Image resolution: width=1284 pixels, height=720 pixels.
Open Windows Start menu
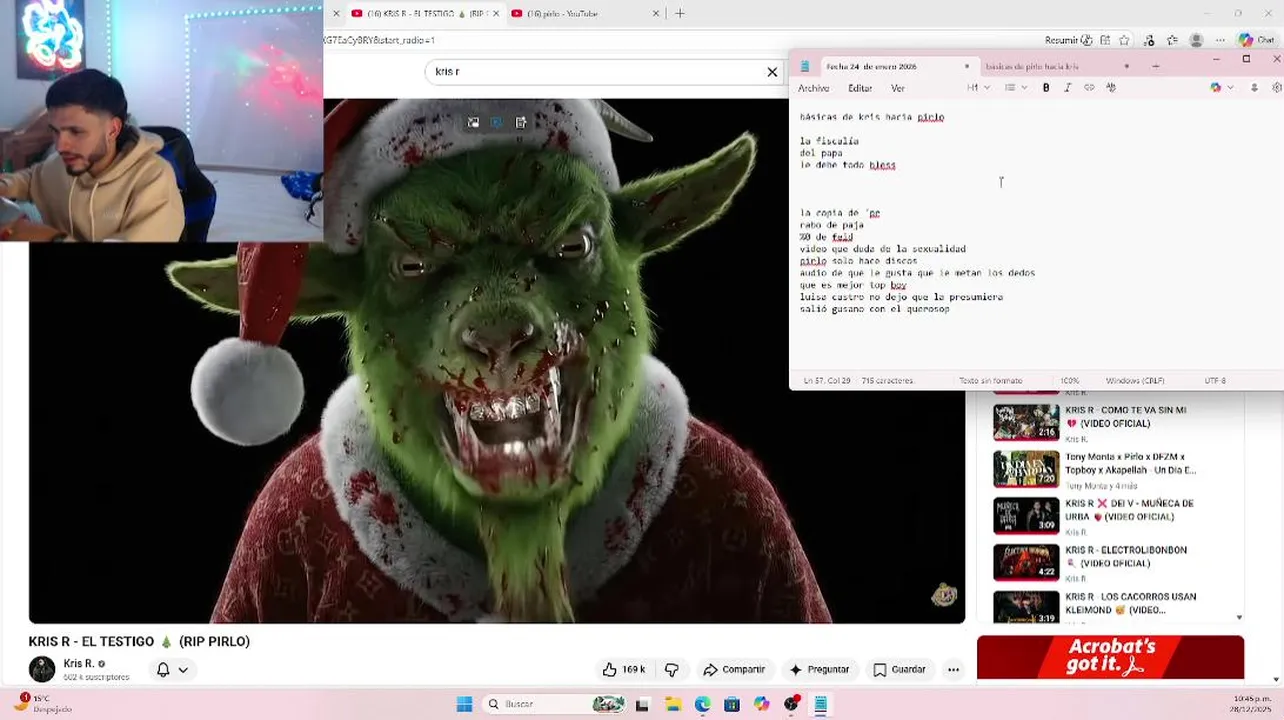pos(464,704)
